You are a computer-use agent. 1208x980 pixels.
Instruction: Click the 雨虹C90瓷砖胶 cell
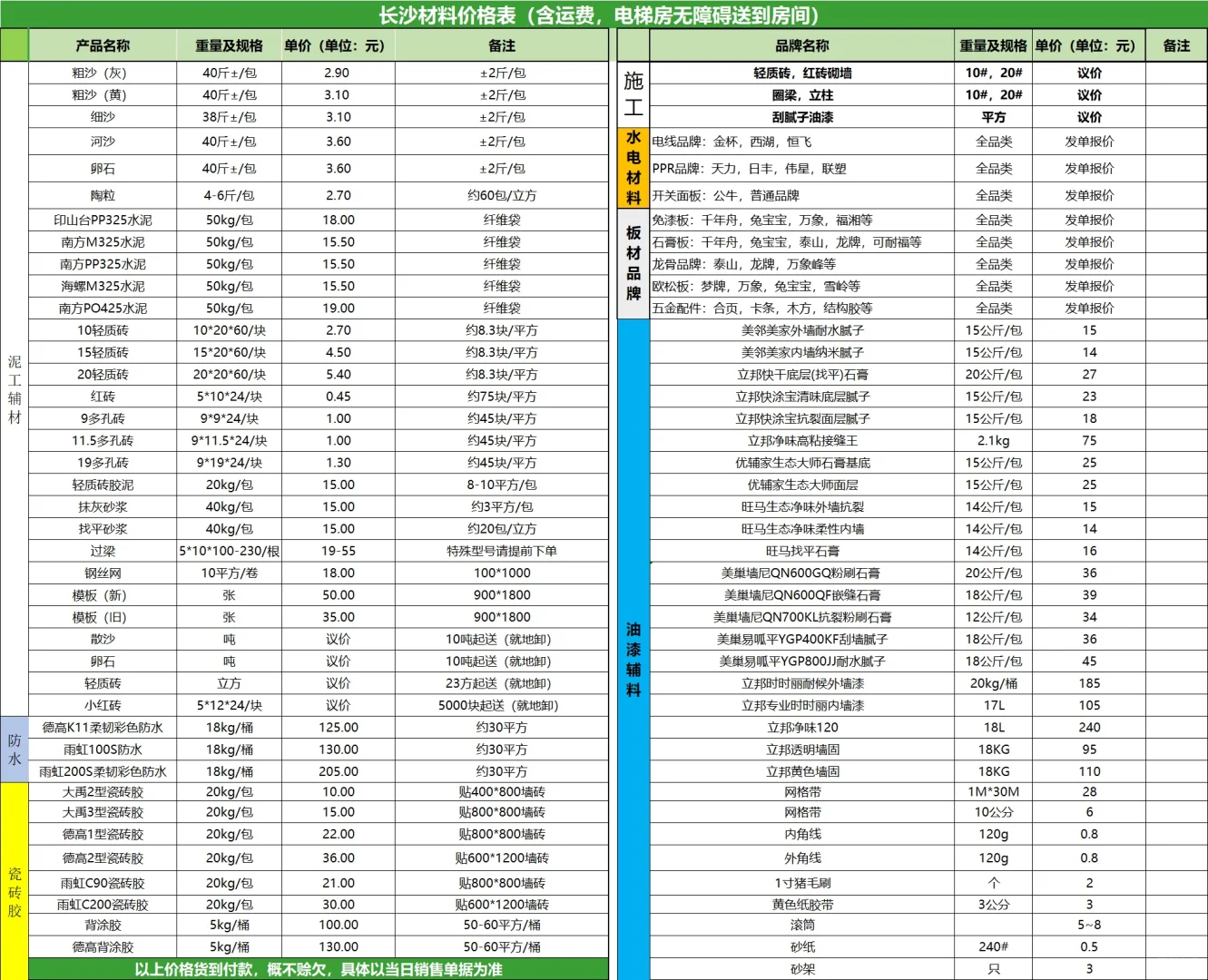[x=103, y=883]
